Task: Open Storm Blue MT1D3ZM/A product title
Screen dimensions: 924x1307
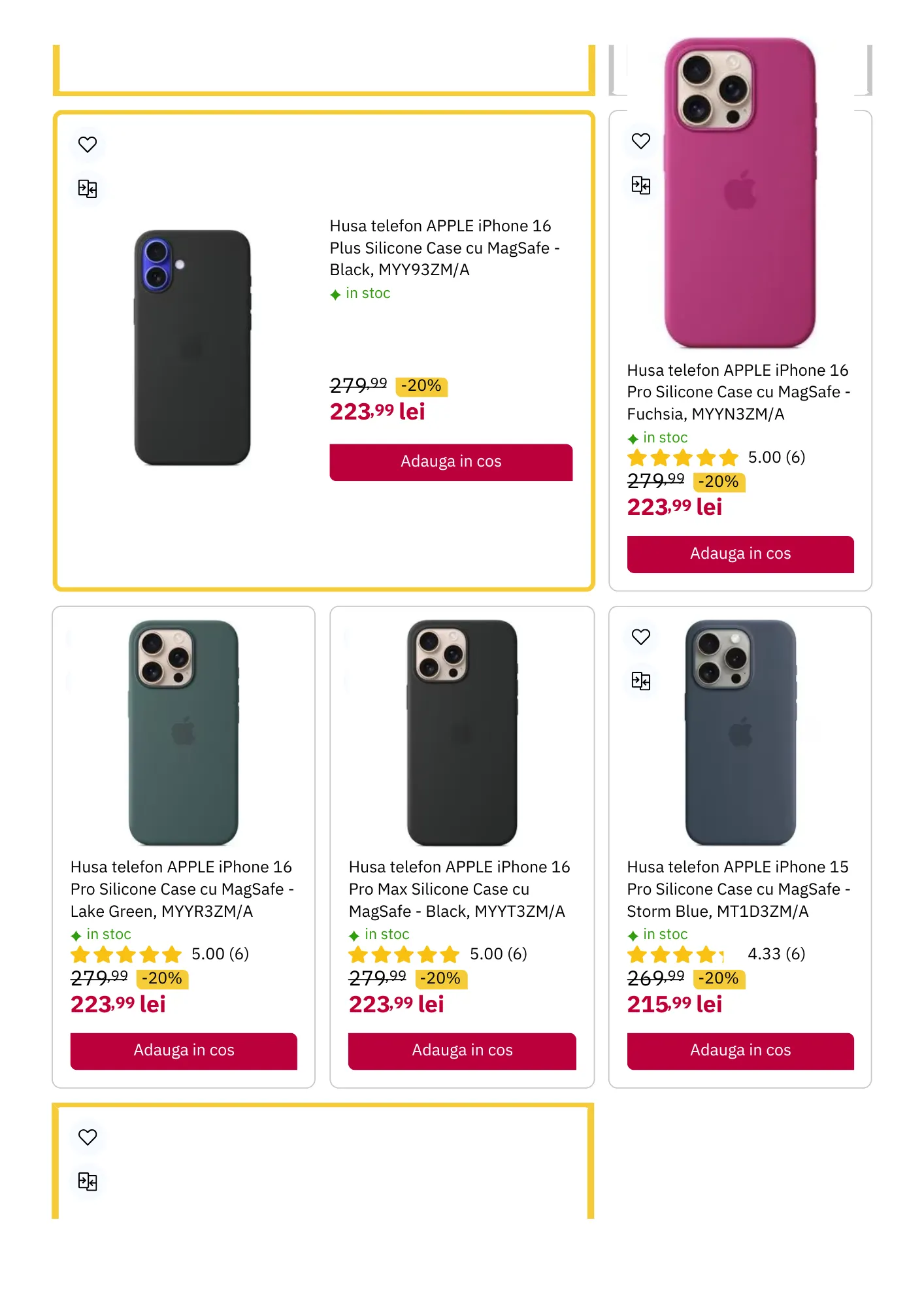Action: click(738, 889)
